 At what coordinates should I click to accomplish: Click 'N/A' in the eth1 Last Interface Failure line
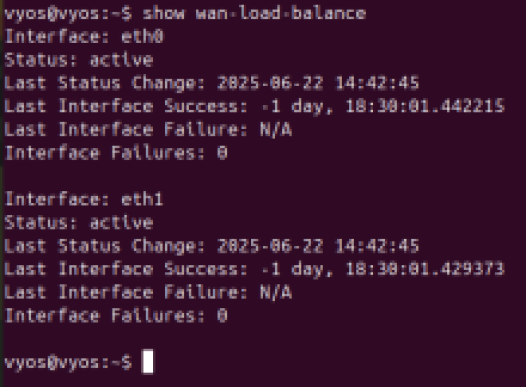[x=276, y=292]
